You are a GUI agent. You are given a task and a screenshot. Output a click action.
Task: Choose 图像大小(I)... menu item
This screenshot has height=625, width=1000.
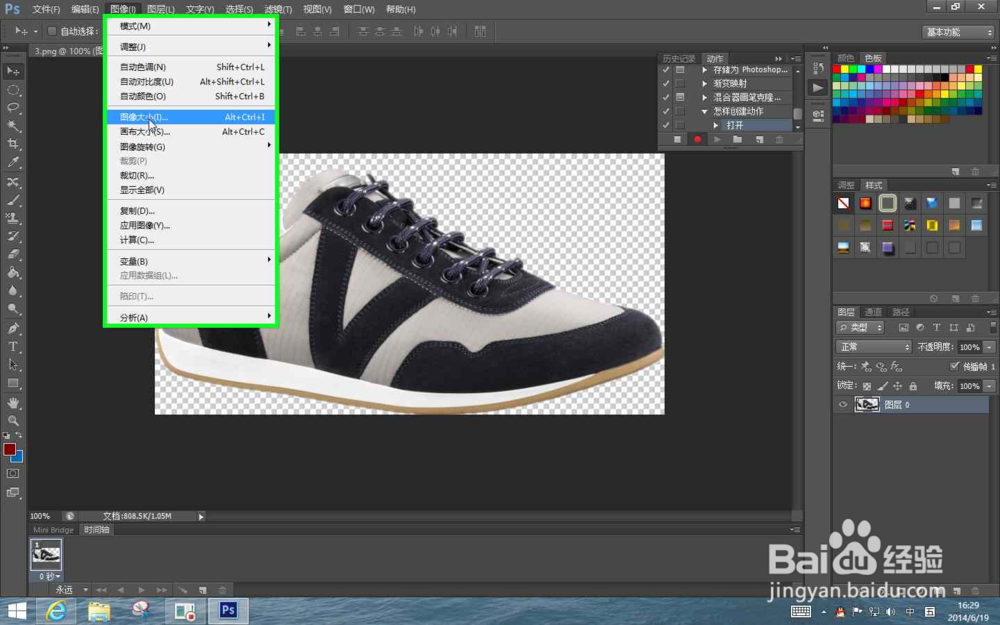click(191, 117)
